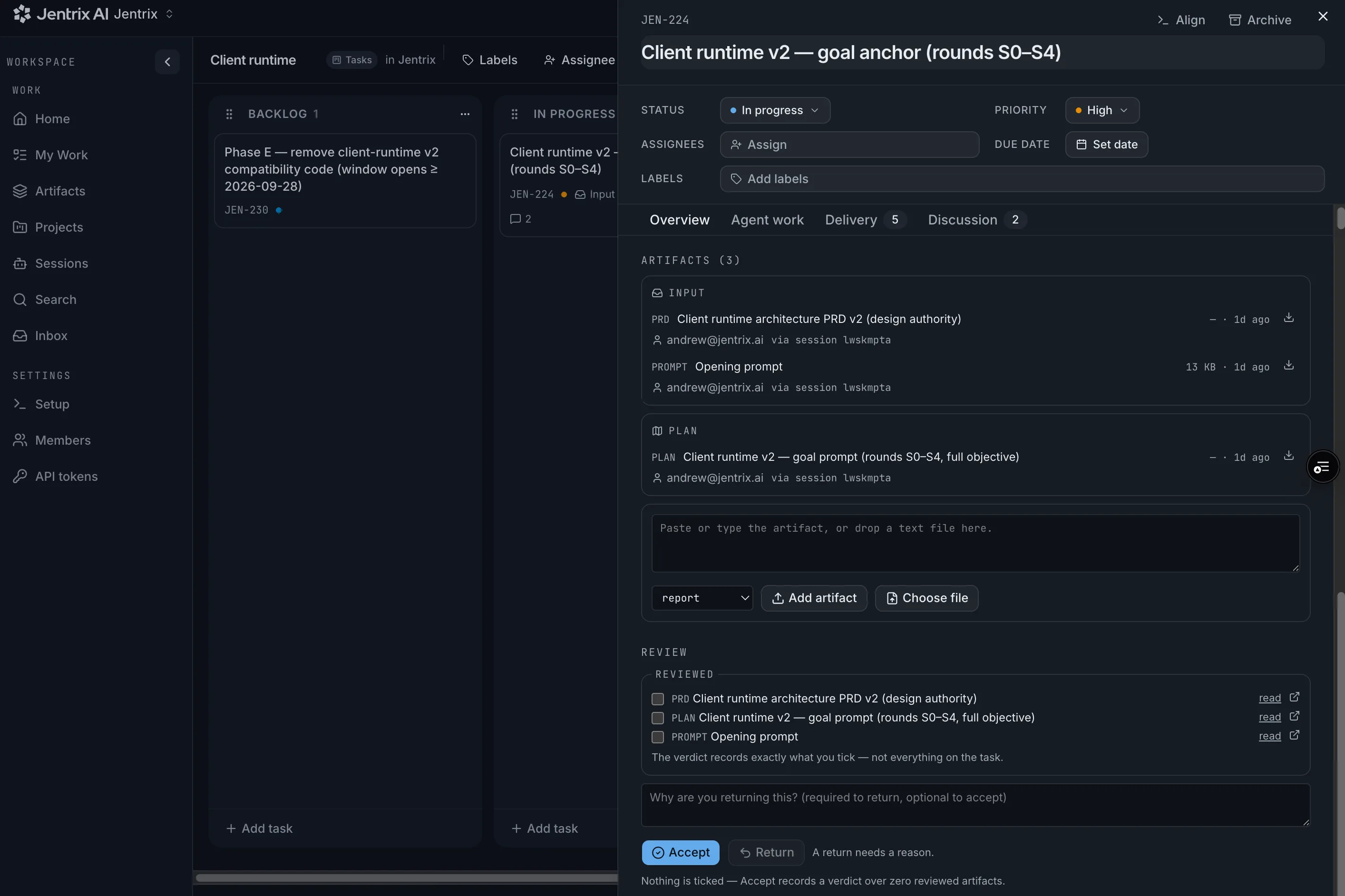Open the artifact type dropdown set to report

click(x=702, y=598)
